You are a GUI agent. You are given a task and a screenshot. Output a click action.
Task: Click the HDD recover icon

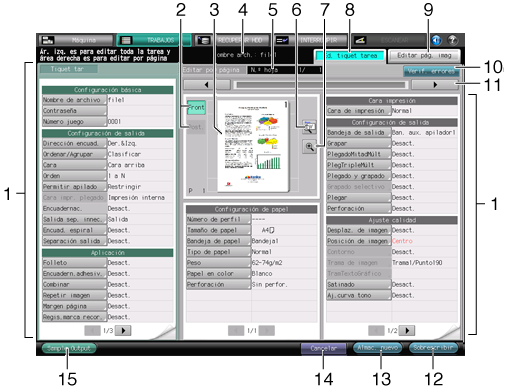pos(204,40)
